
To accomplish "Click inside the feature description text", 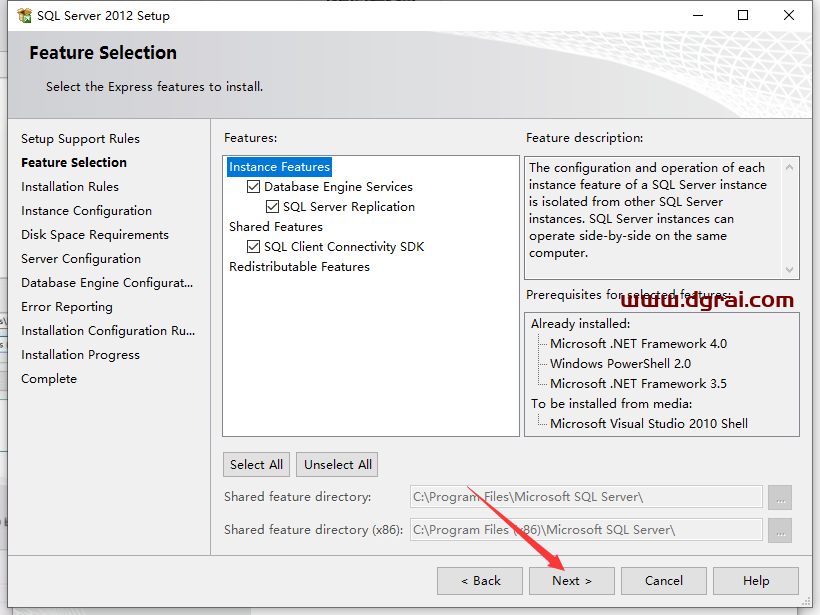I will click(x=647, y=210).
